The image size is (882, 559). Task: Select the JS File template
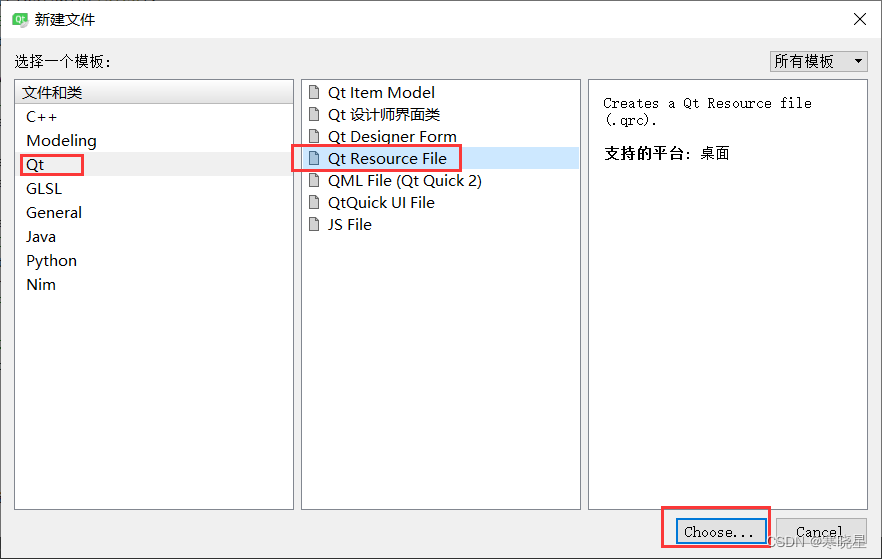tap(440, 224)
